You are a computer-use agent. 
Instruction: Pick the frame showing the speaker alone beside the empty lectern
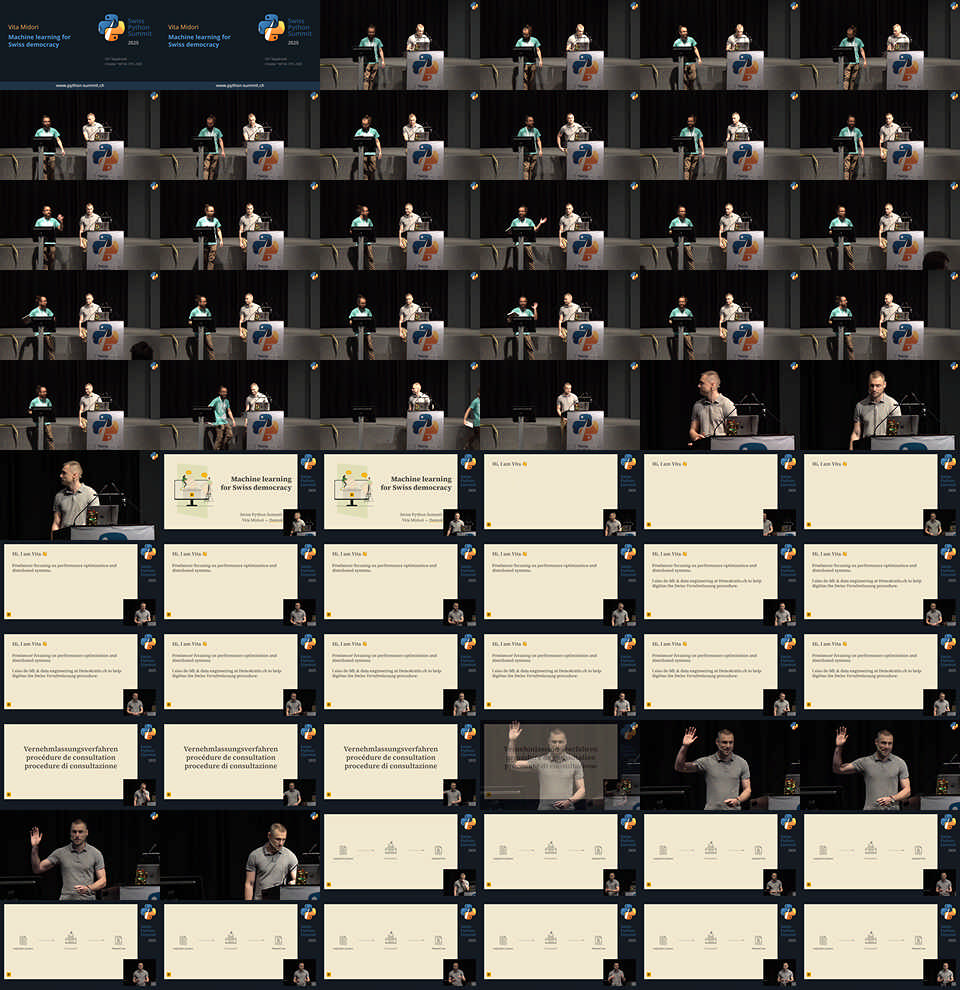click(x=560, y=405)
